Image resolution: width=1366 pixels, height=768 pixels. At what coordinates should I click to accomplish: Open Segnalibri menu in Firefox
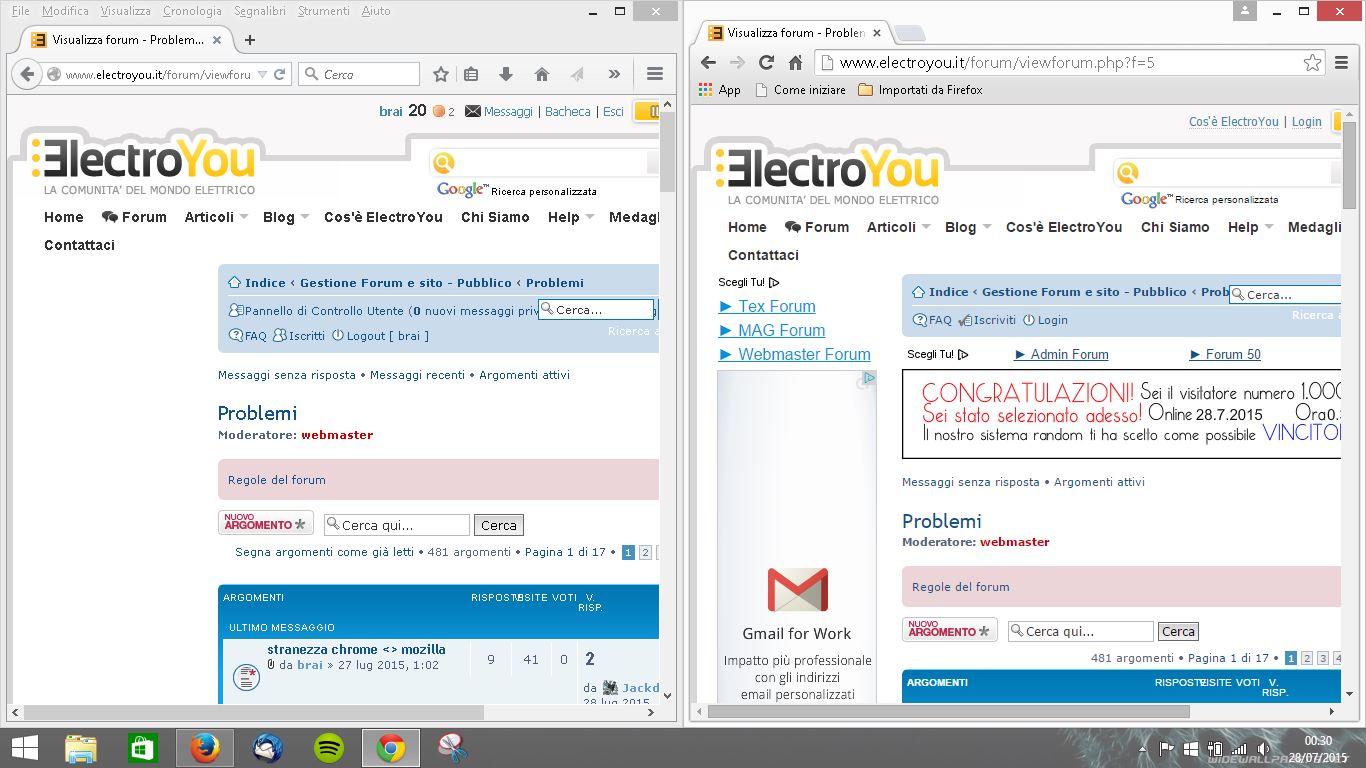(260, 11)
